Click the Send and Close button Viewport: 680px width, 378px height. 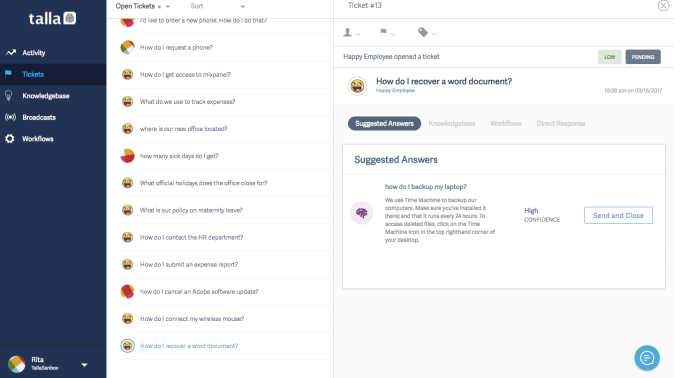pyautogui.click(x=618, y=215)
